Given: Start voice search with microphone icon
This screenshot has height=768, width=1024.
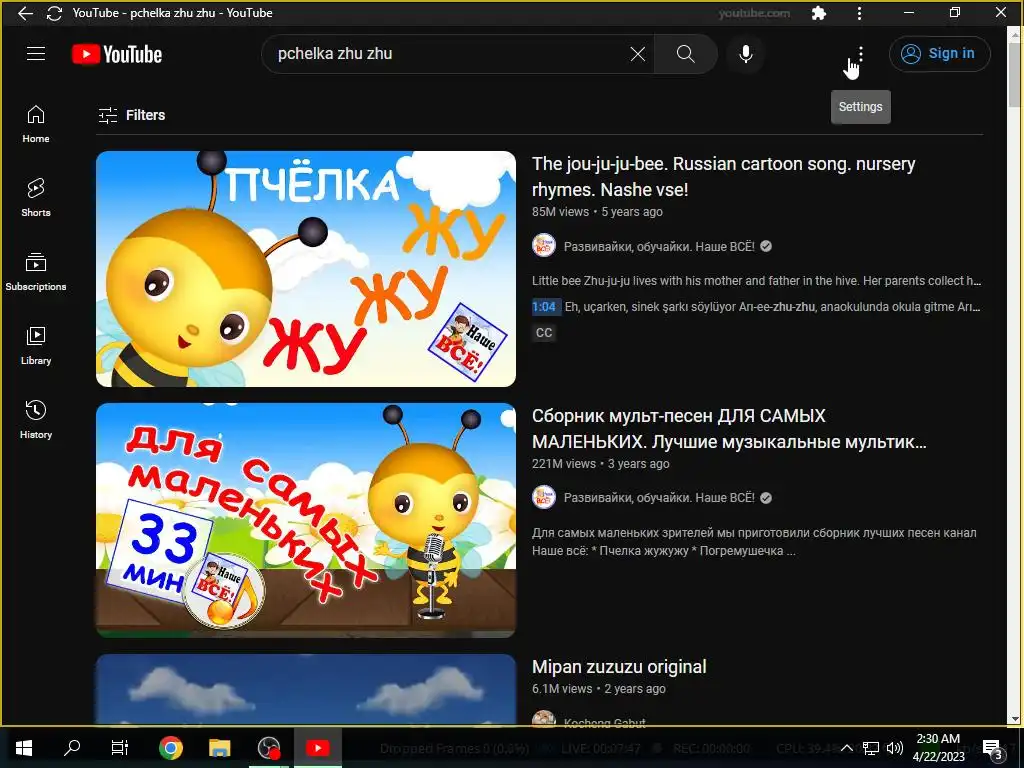Looking at the screenshot, I should coord(746,54).
